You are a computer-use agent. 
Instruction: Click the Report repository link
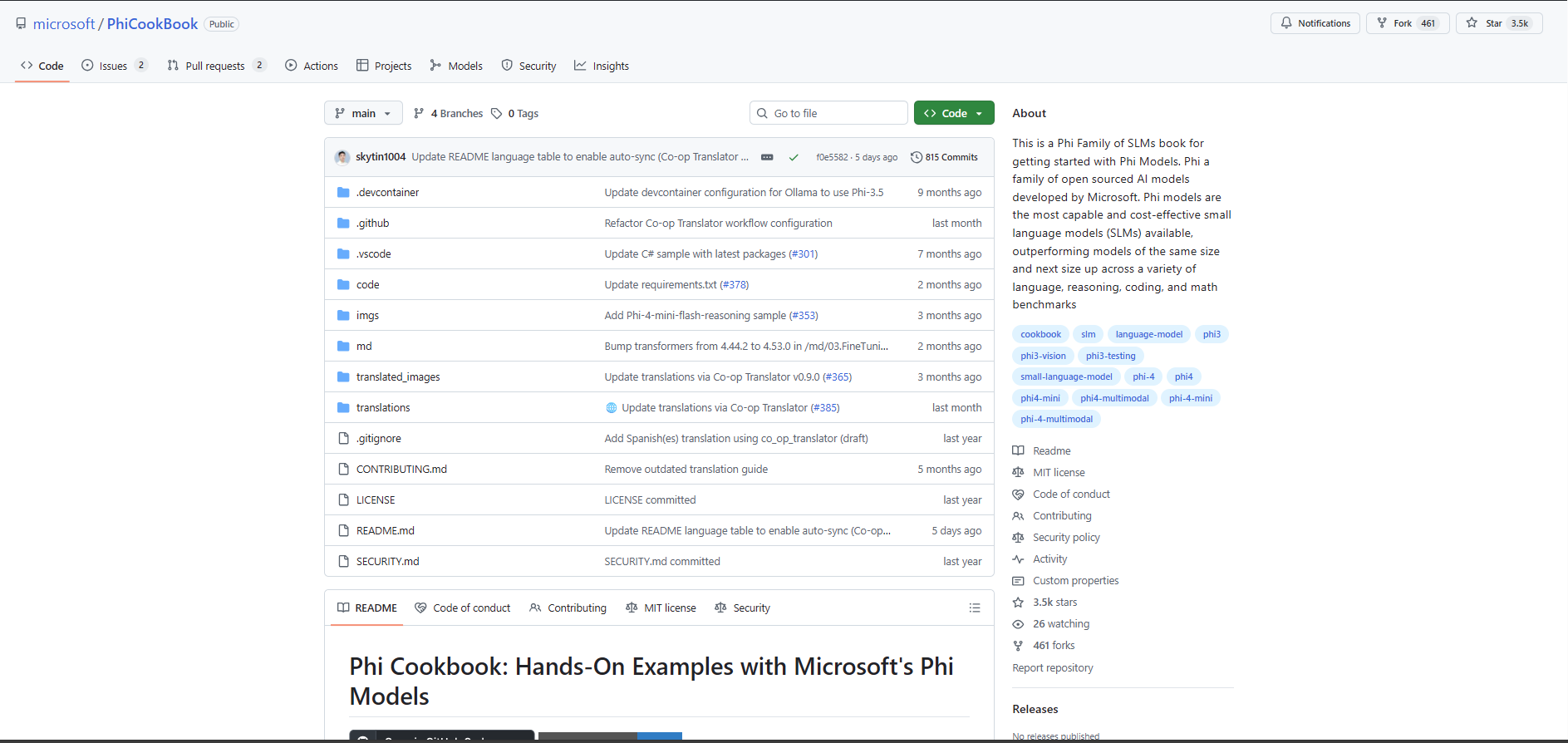pyautogui.click(x=1052, y=668)
